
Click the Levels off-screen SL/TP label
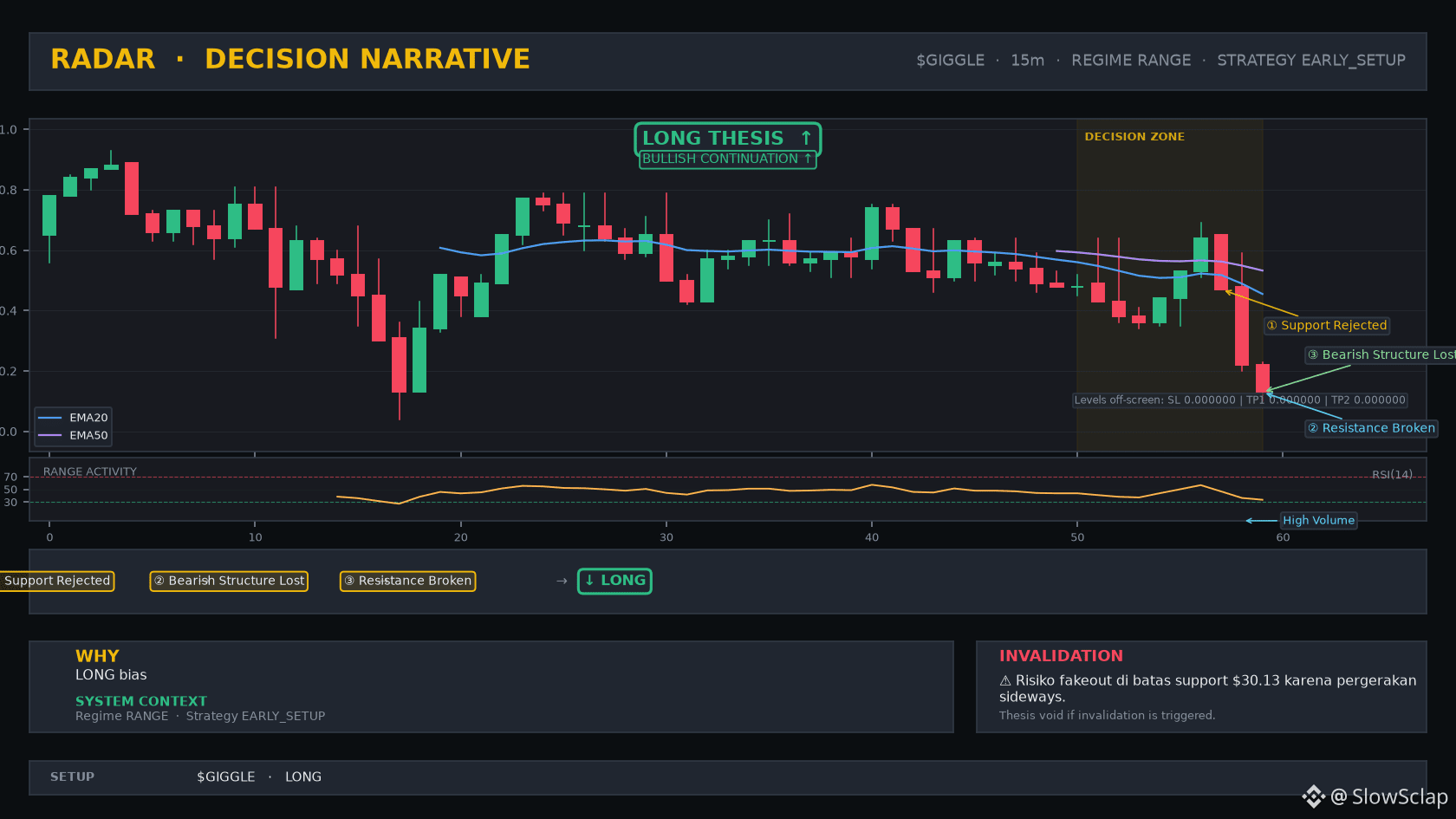tap(1239, 400)
